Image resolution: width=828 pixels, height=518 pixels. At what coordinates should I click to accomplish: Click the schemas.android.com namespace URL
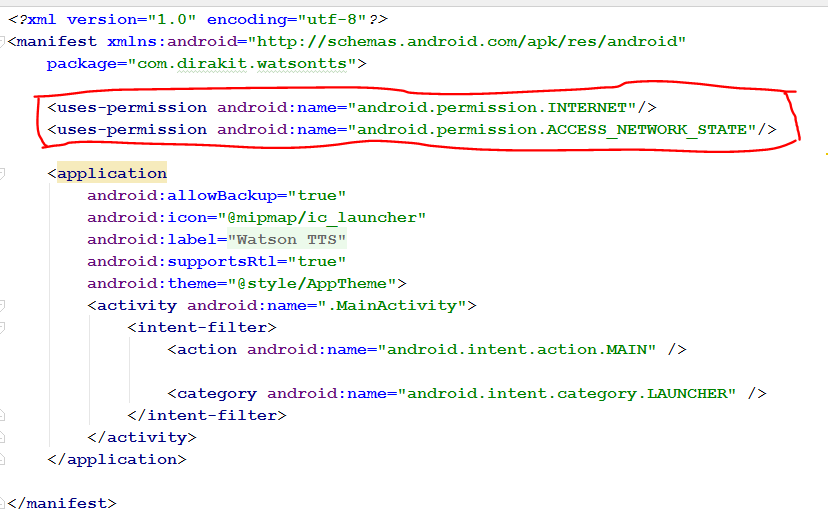tap(470, 42)
